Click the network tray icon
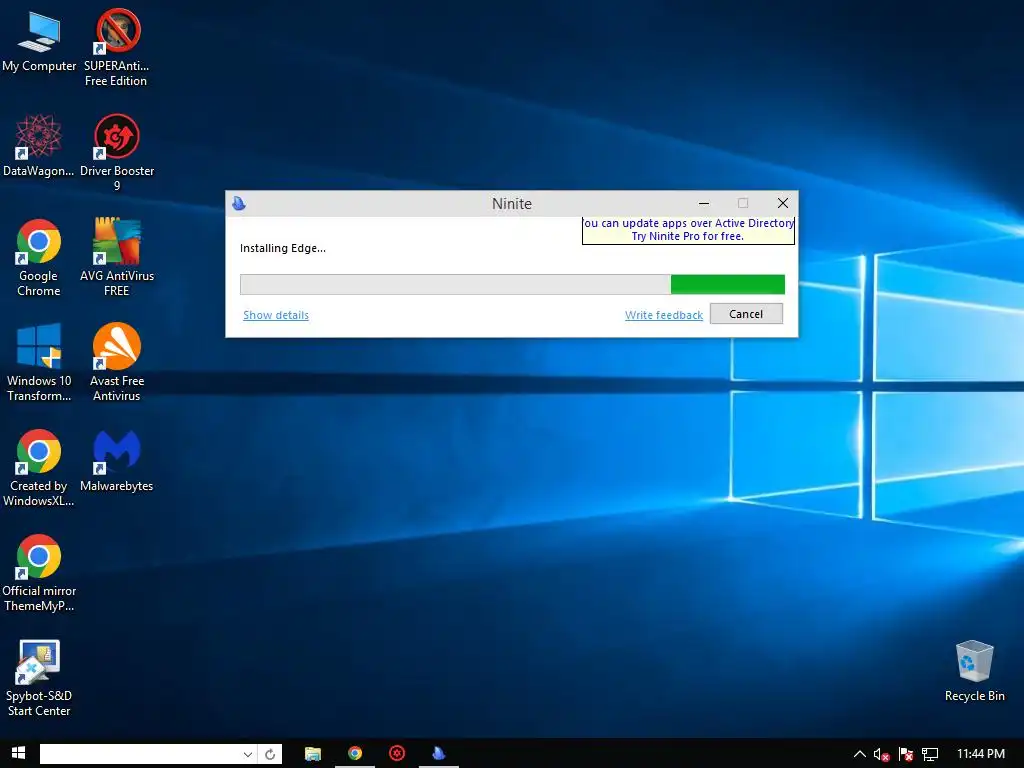 click(930, 755)
